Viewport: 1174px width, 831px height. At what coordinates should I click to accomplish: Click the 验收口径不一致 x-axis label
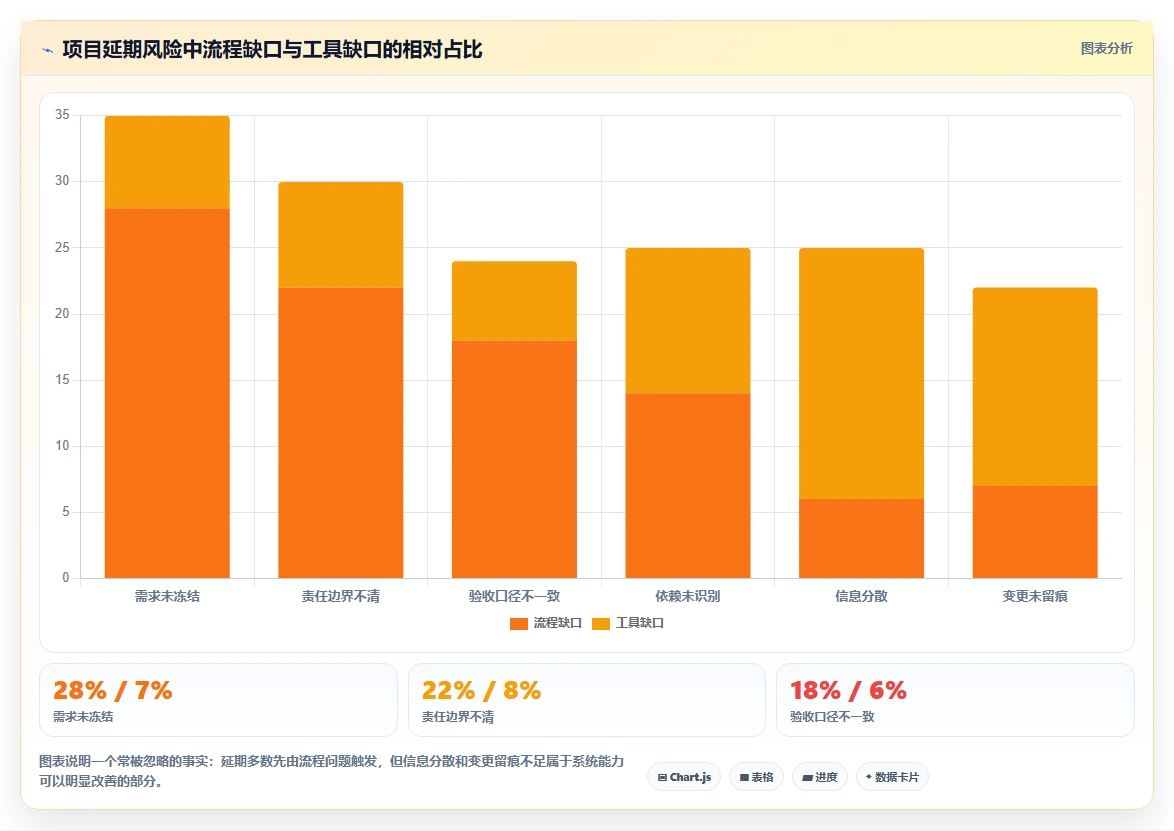coord(514,597)
